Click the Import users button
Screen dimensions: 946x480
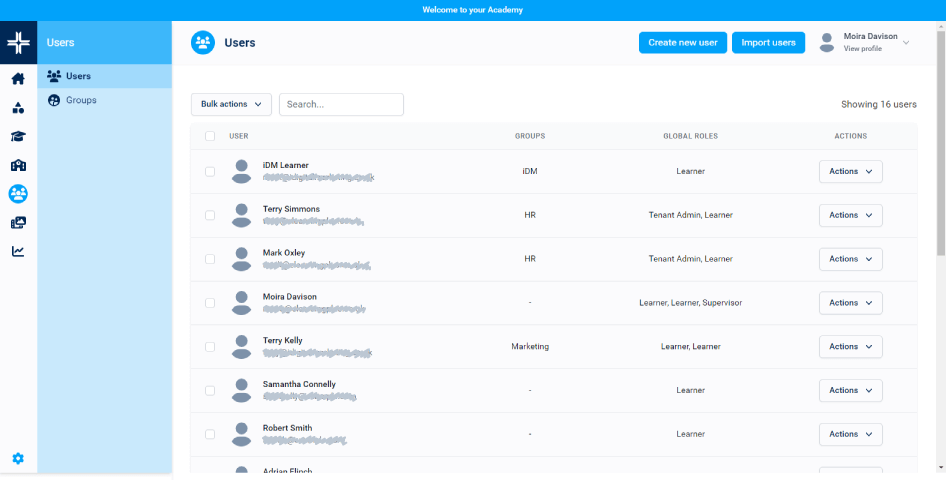(768, 43)
